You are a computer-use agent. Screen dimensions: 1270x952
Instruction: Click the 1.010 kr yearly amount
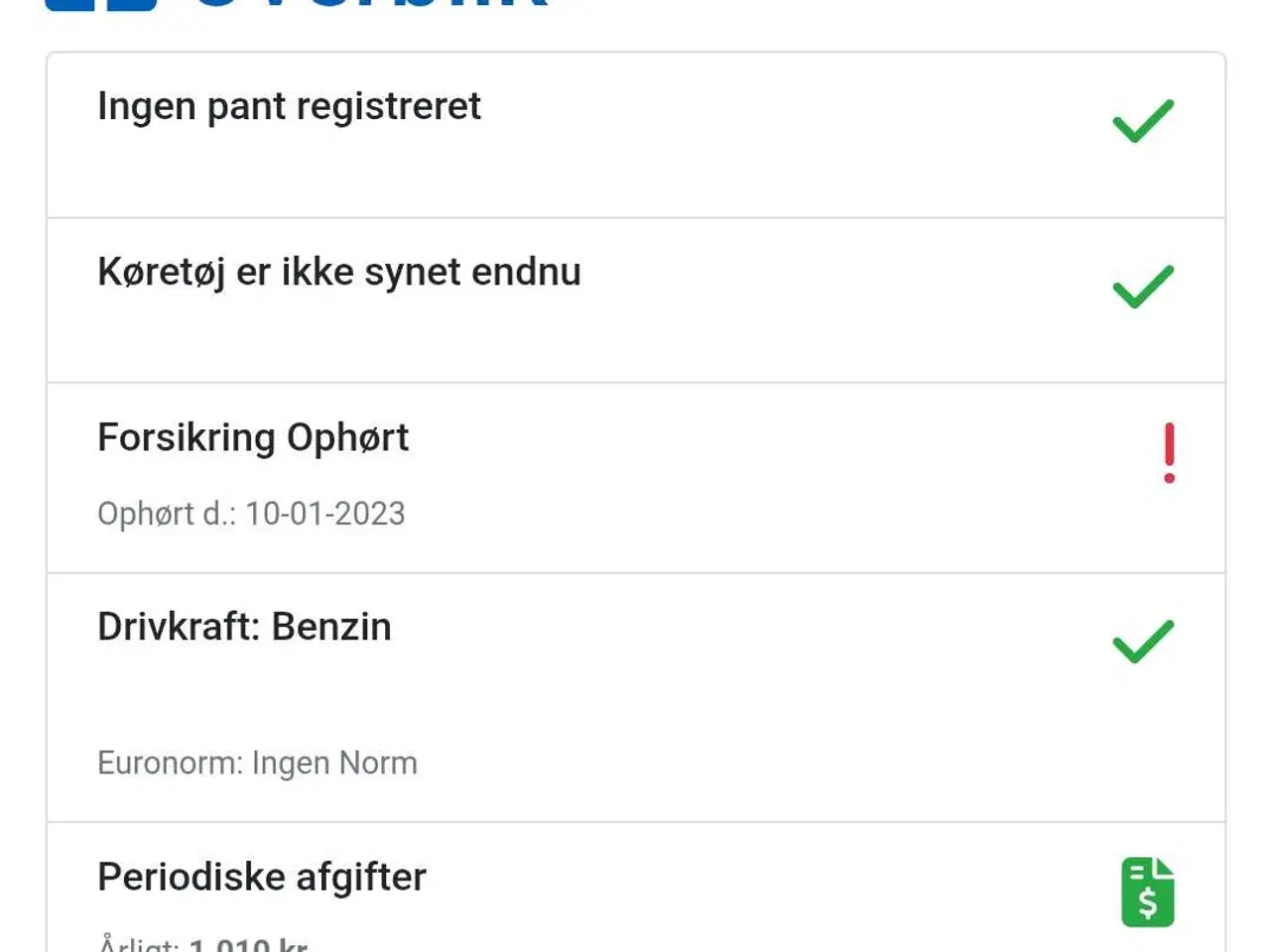[x=248, y=944]
